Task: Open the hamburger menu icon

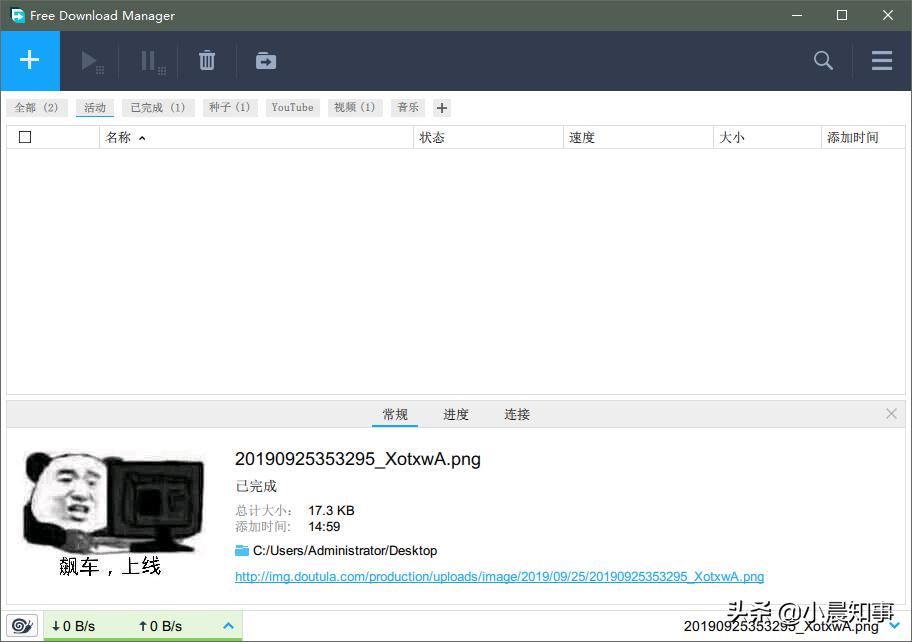Action: point(881,60)
